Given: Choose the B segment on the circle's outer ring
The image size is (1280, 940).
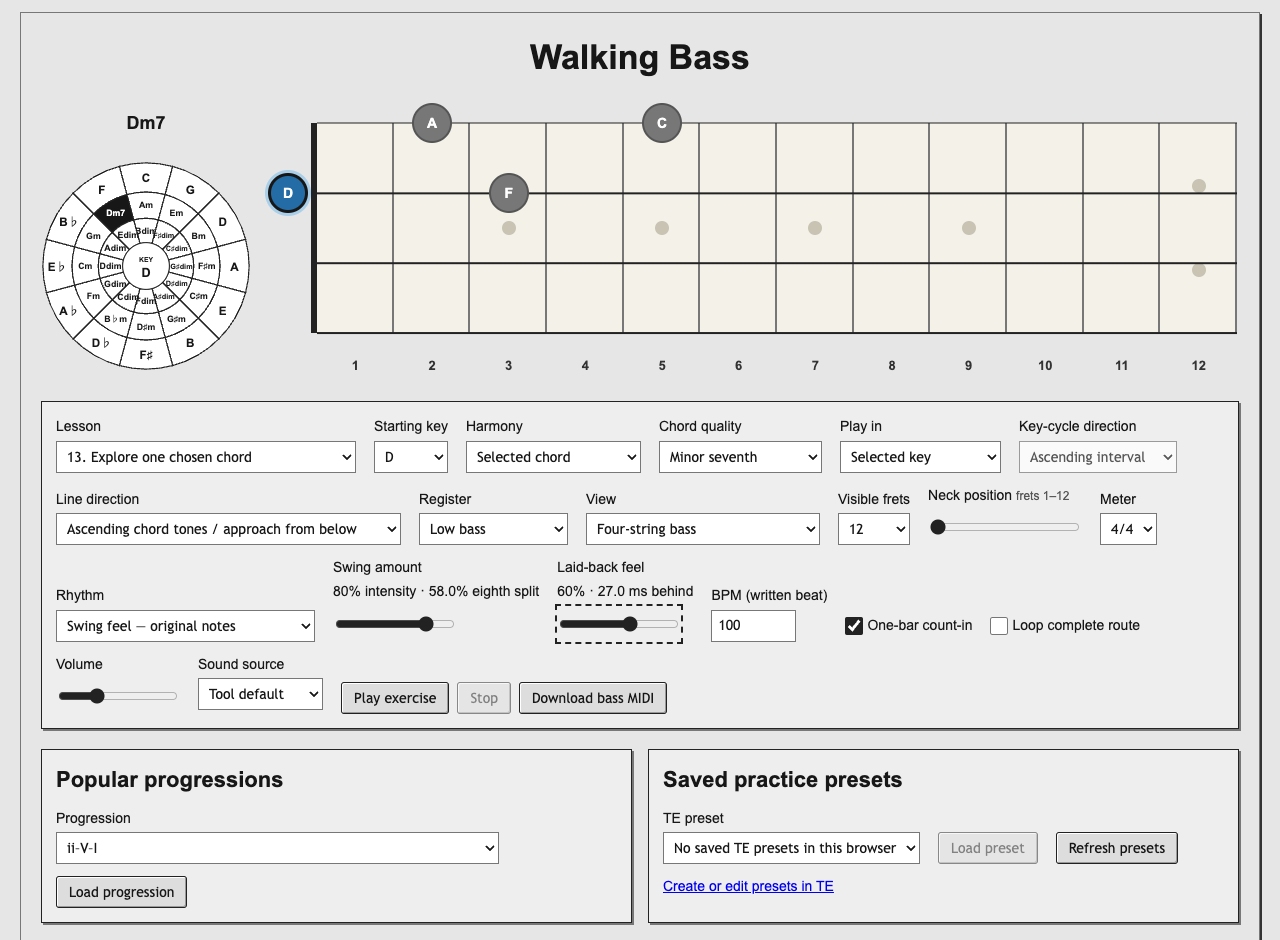Looking at the screenshot, I should coord(190,343).
